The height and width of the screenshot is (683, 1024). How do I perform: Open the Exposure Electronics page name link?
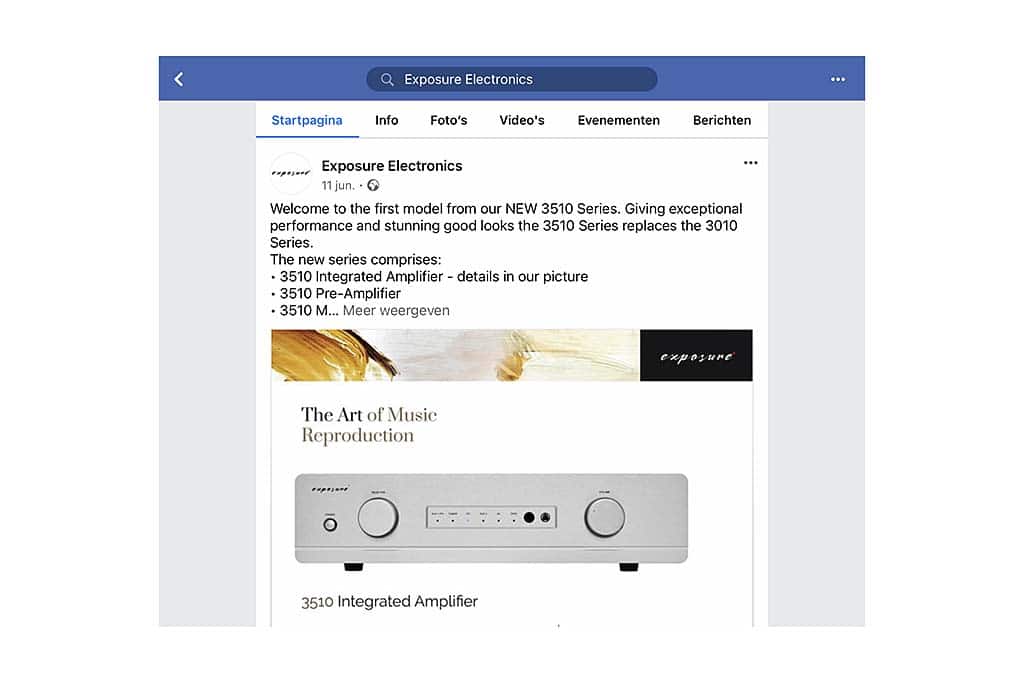(392, 166)
